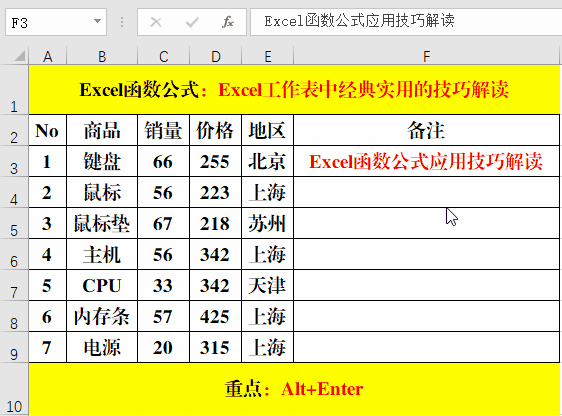Select the 天津 cell

[x=267, y=285]
